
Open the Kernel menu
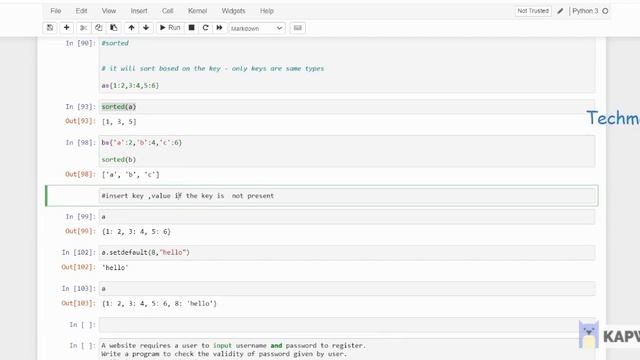pyautogui.click(x=197, y=11)
